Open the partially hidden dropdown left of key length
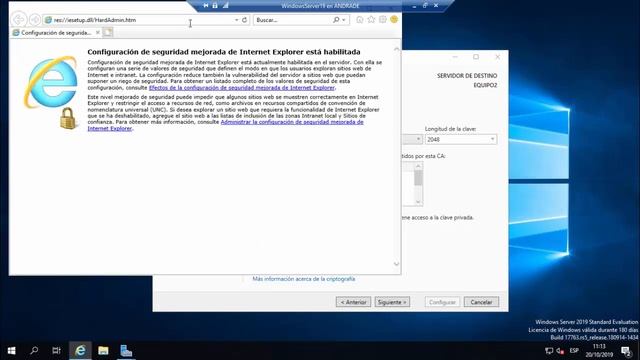640x360 pixels. [x=412, y=140]
